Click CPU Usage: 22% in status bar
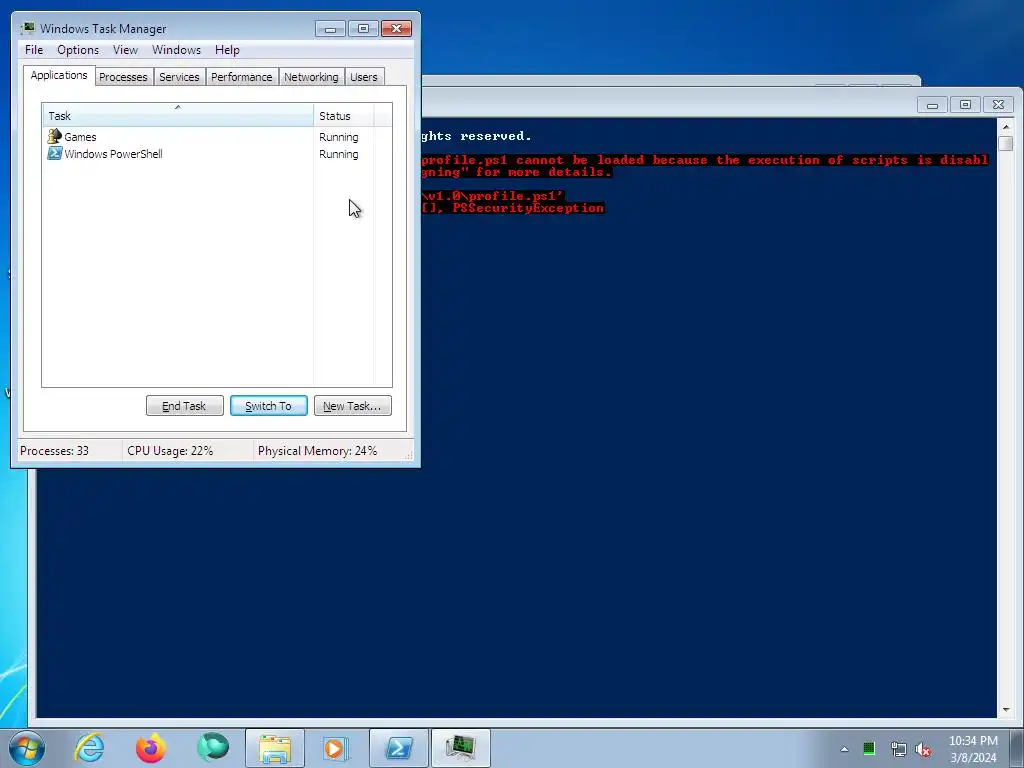 click(170, 451)
